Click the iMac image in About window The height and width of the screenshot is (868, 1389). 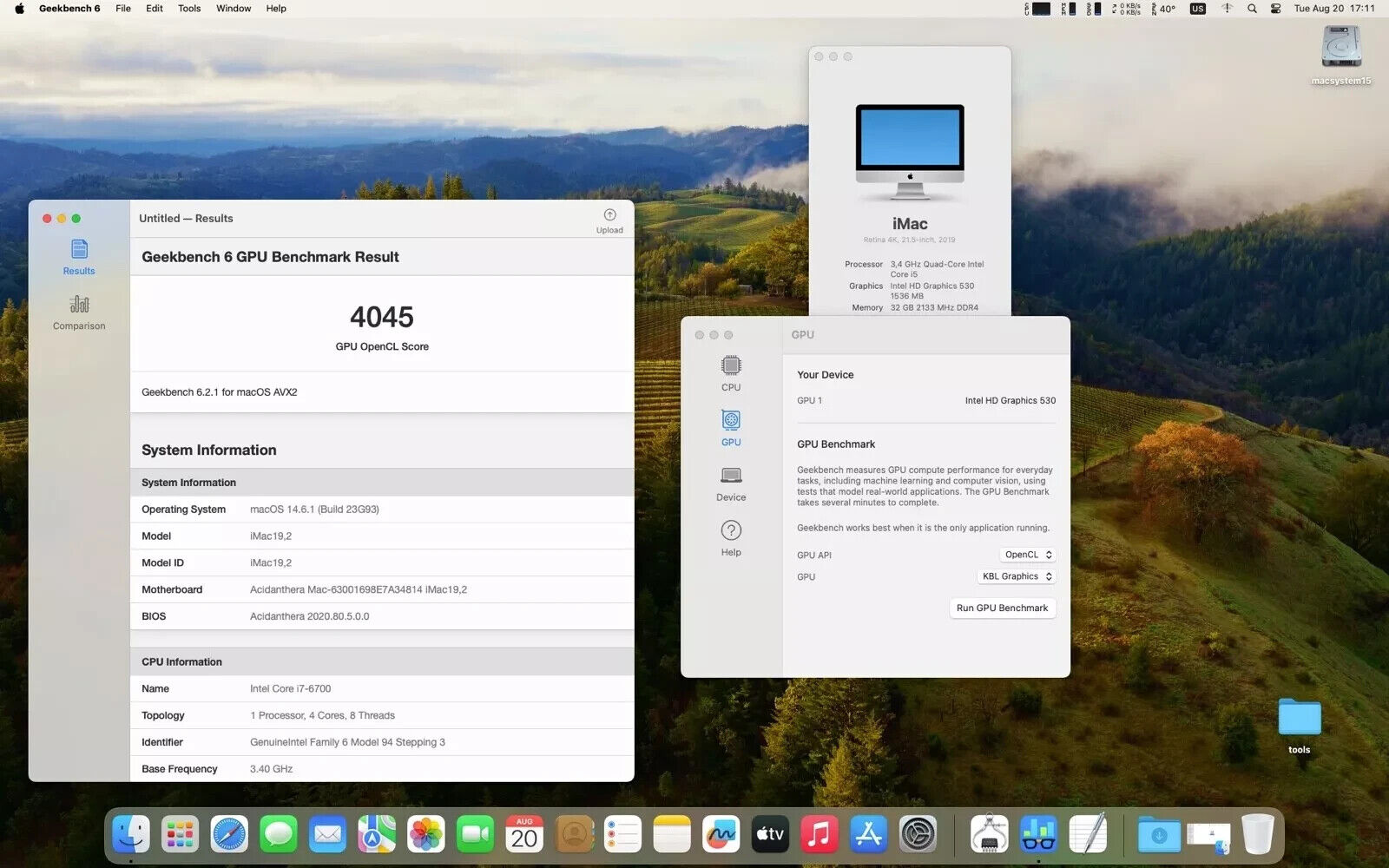click(910, 153)
